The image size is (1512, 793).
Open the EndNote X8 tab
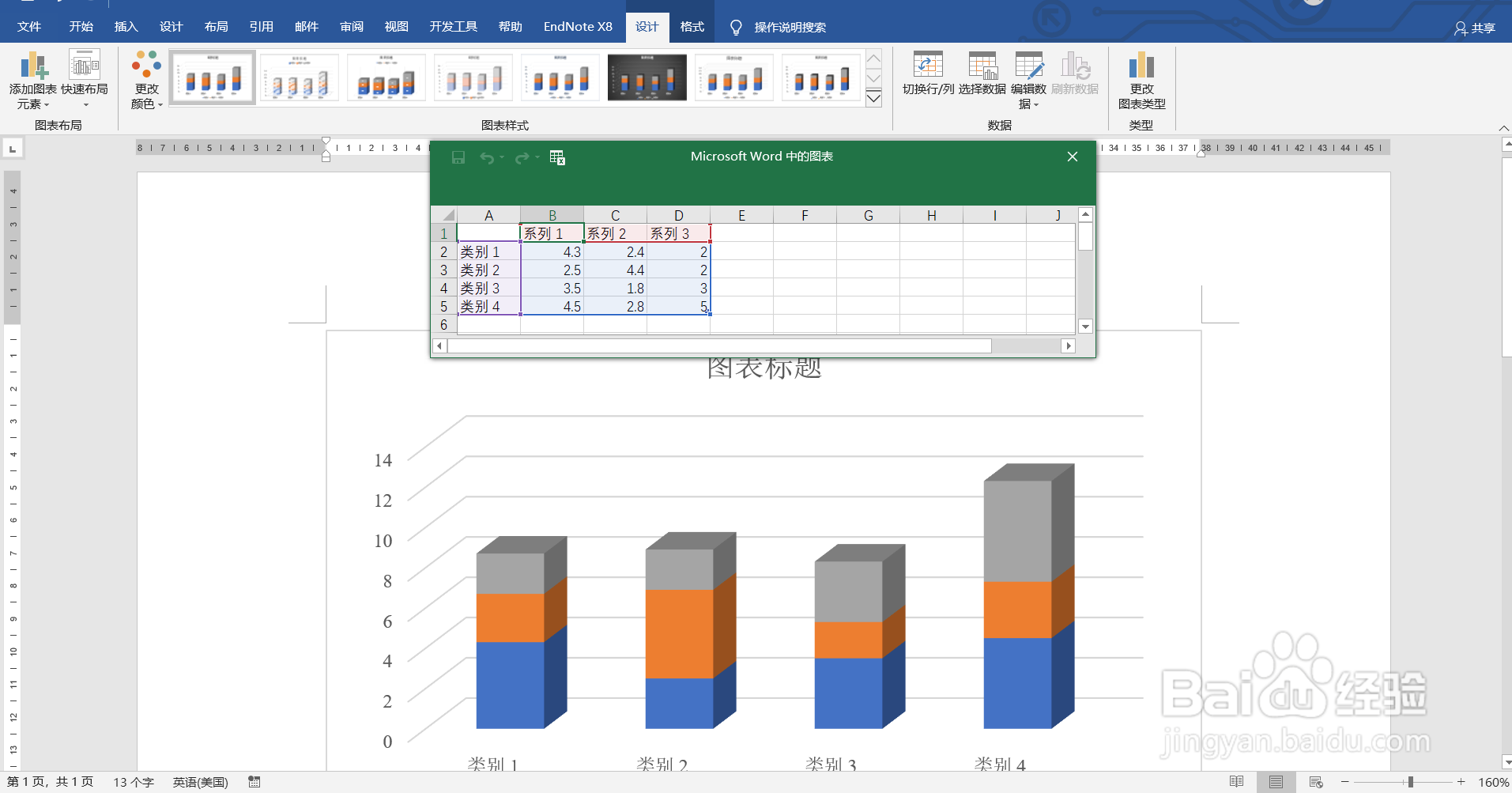[x=578, y=27]
